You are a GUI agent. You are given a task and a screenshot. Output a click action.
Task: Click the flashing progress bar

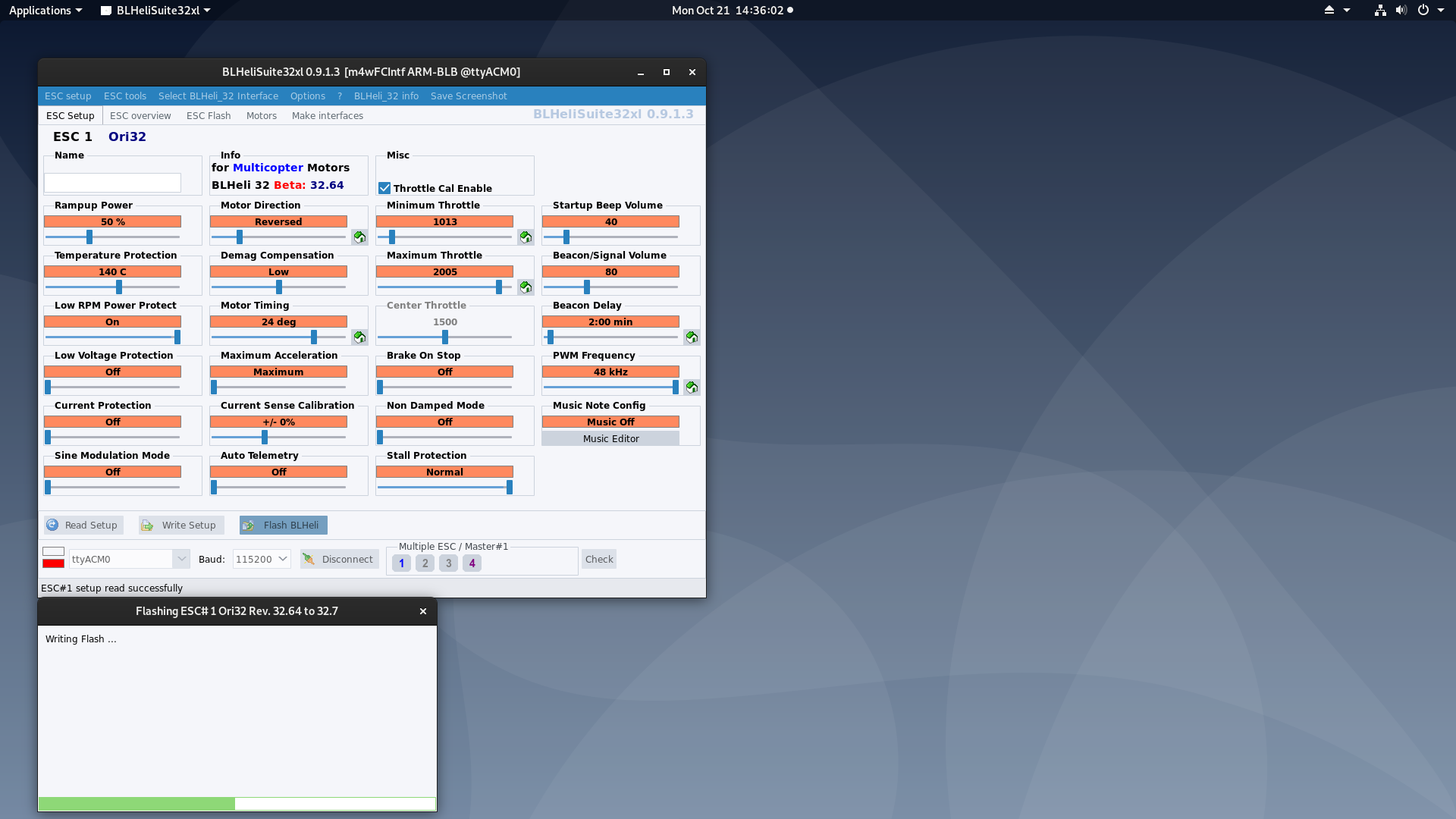pyautogui.click(x=237, y=804)
